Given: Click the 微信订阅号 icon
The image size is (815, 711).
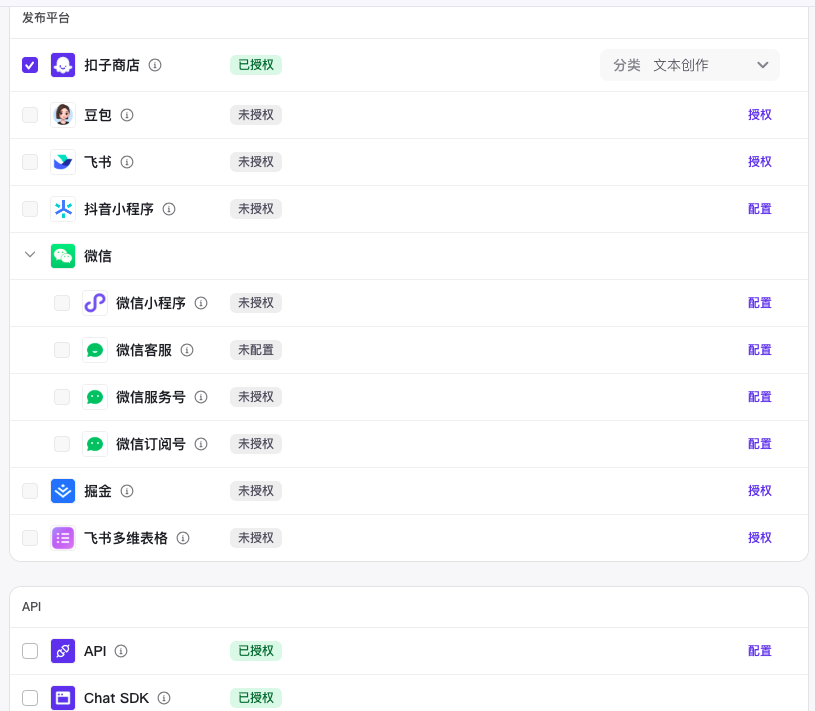Looking at the screenshot, I should 95,444.
